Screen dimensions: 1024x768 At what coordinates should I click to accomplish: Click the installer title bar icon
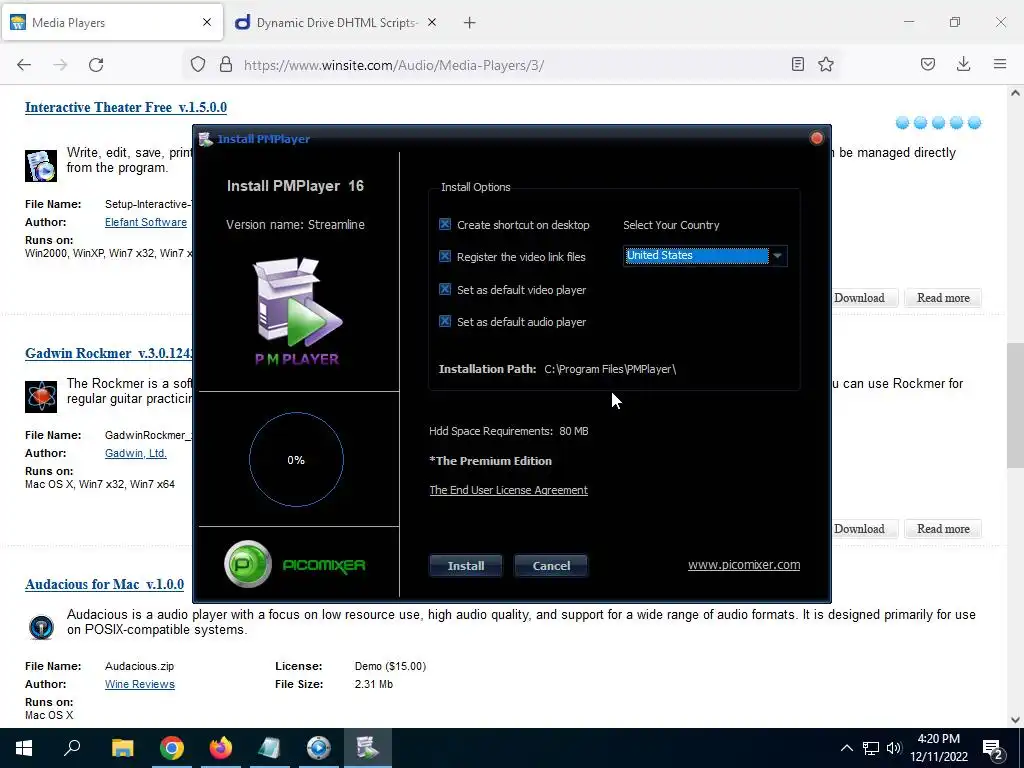206,138
